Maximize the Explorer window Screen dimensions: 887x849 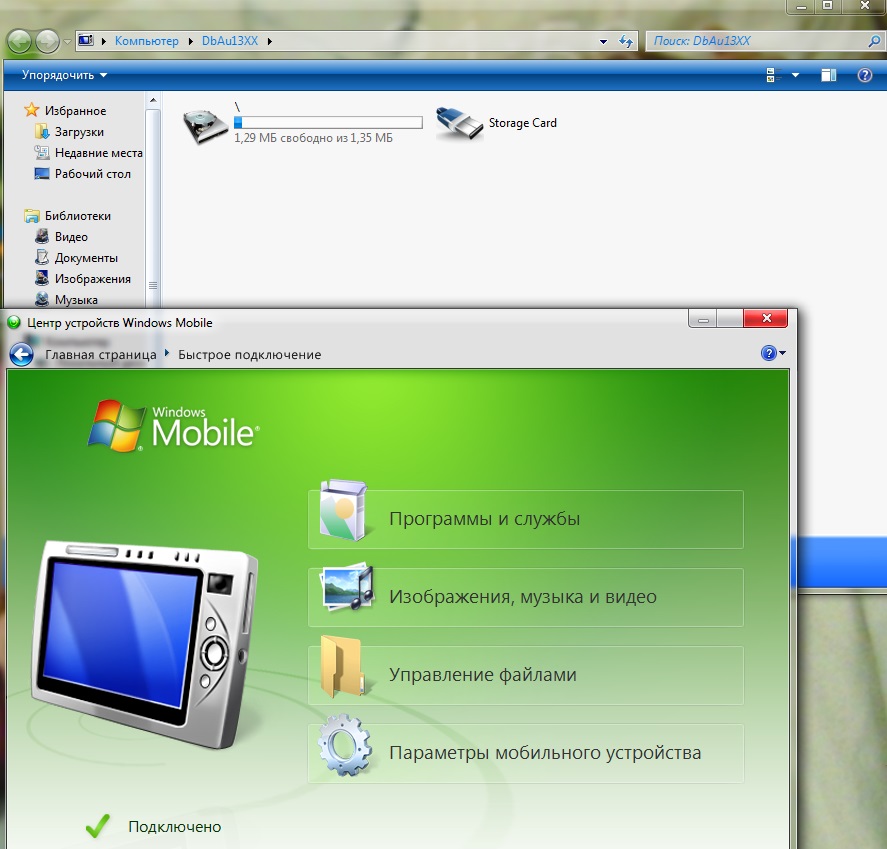coord(828,6)
